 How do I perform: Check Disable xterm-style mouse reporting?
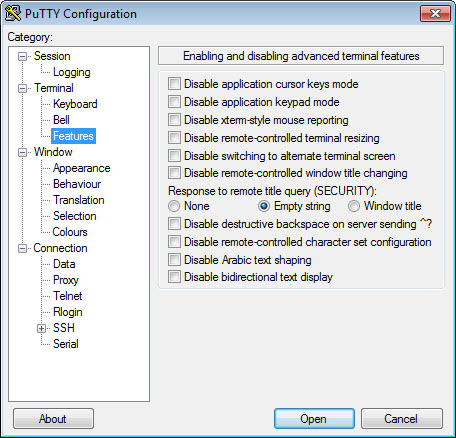[x=174, y=119]
